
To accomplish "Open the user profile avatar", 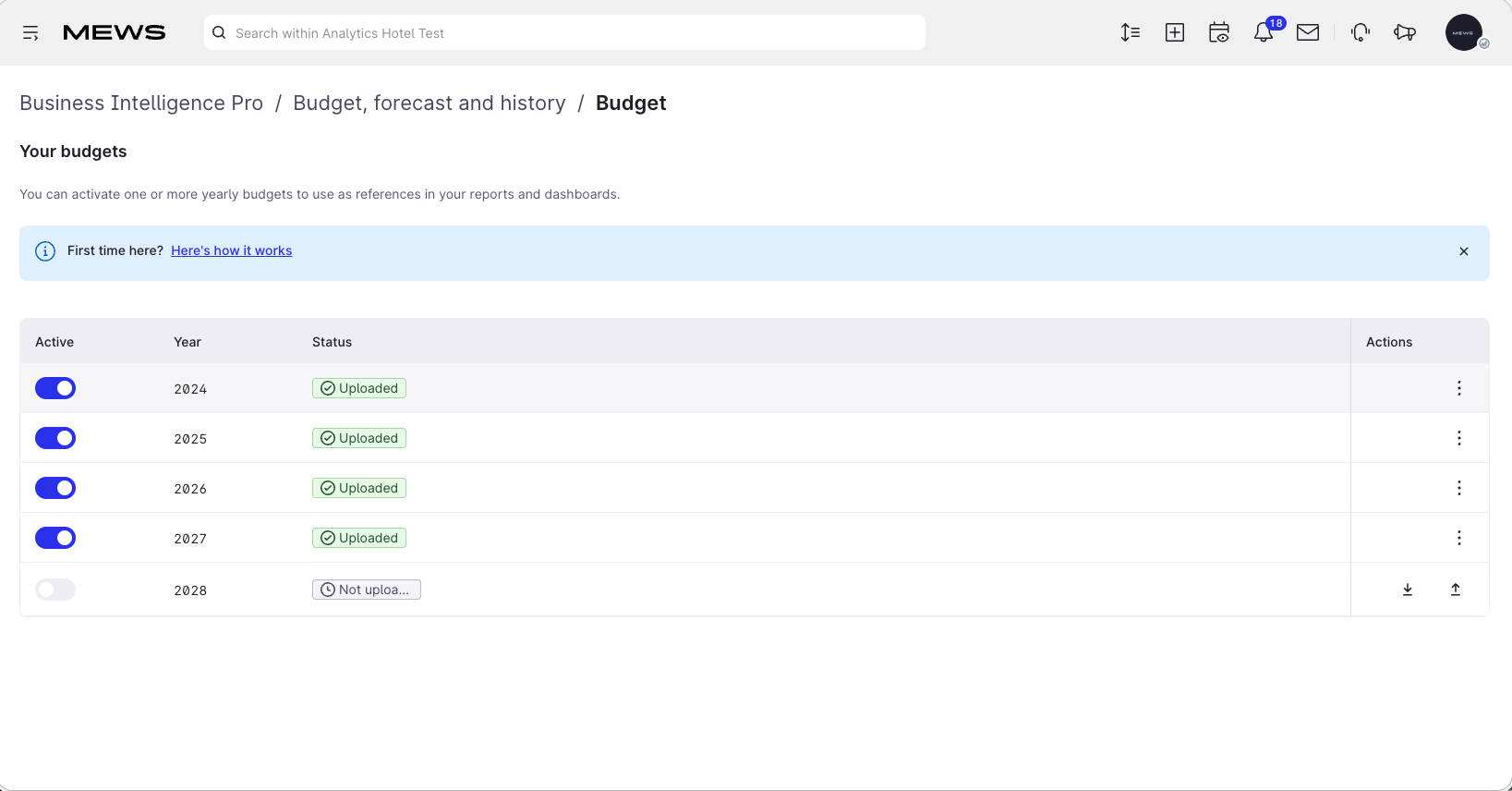I will click(1464, 32).
